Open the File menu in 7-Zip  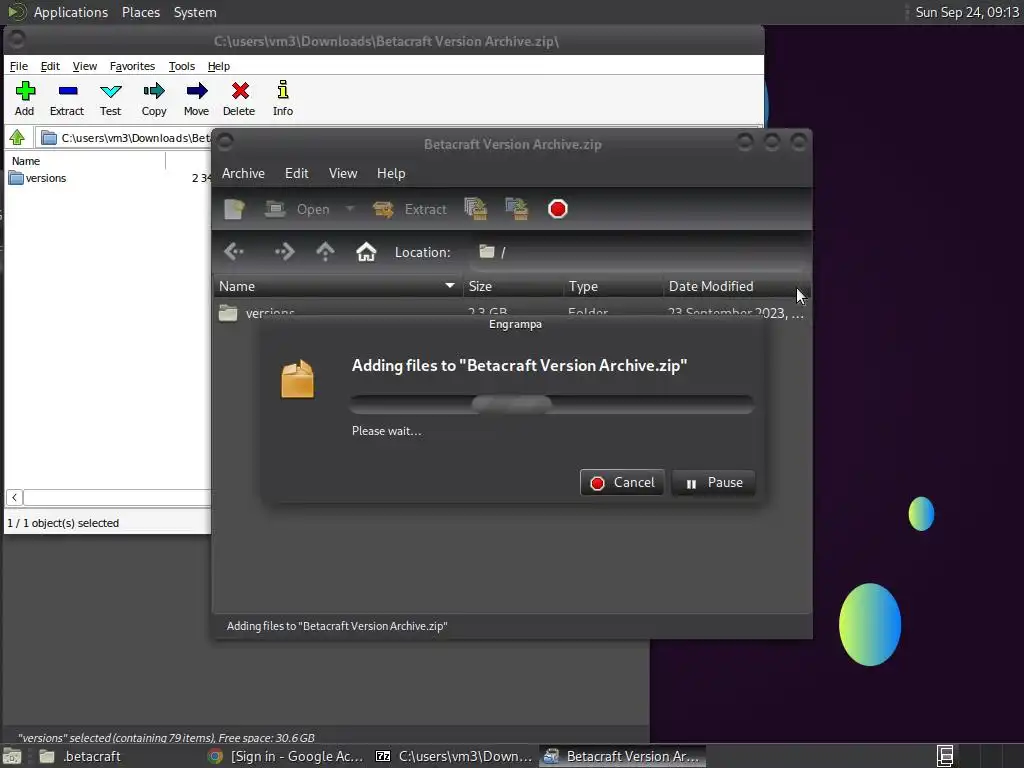point(19,66)
